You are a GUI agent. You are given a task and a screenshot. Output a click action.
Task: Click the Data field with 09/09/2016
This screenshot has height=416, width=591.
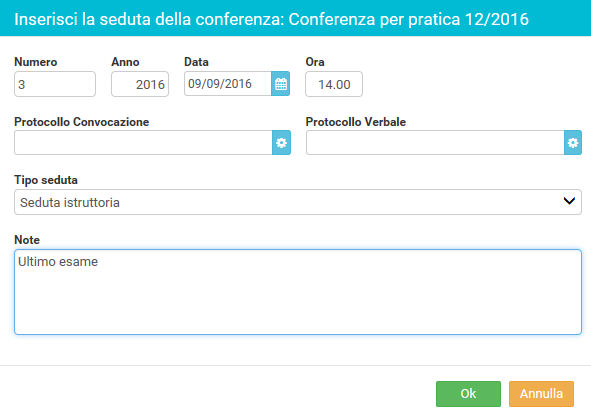(x=228, y=84)
